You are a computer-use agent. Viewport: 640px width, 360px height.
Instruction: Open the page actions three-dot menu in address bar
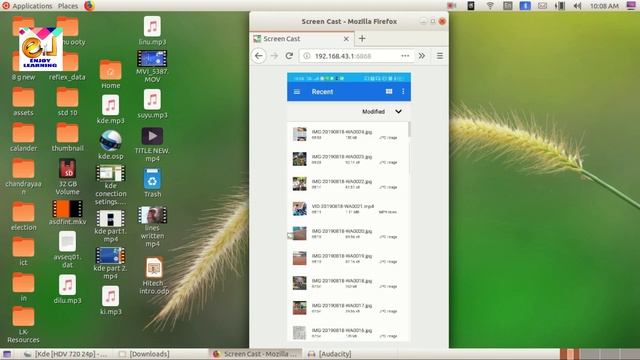point(405,56)
